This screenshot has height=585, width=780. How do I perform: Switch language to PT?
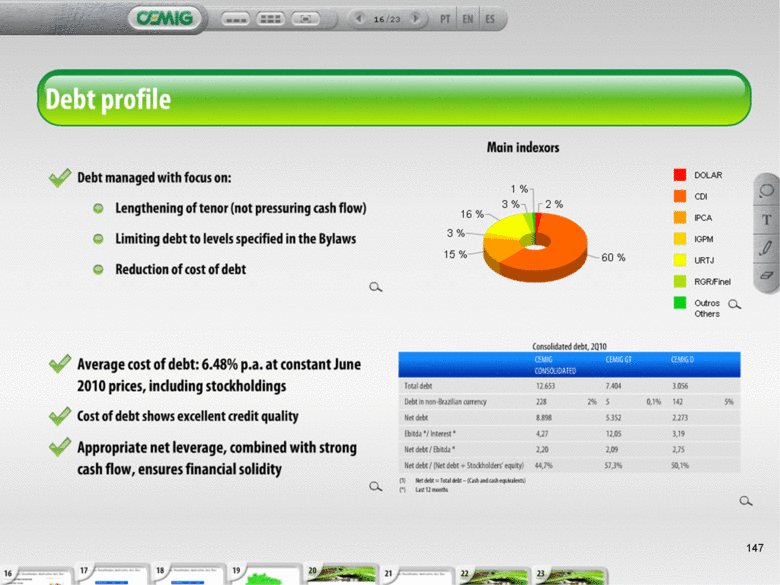click(x=445, y=19)
